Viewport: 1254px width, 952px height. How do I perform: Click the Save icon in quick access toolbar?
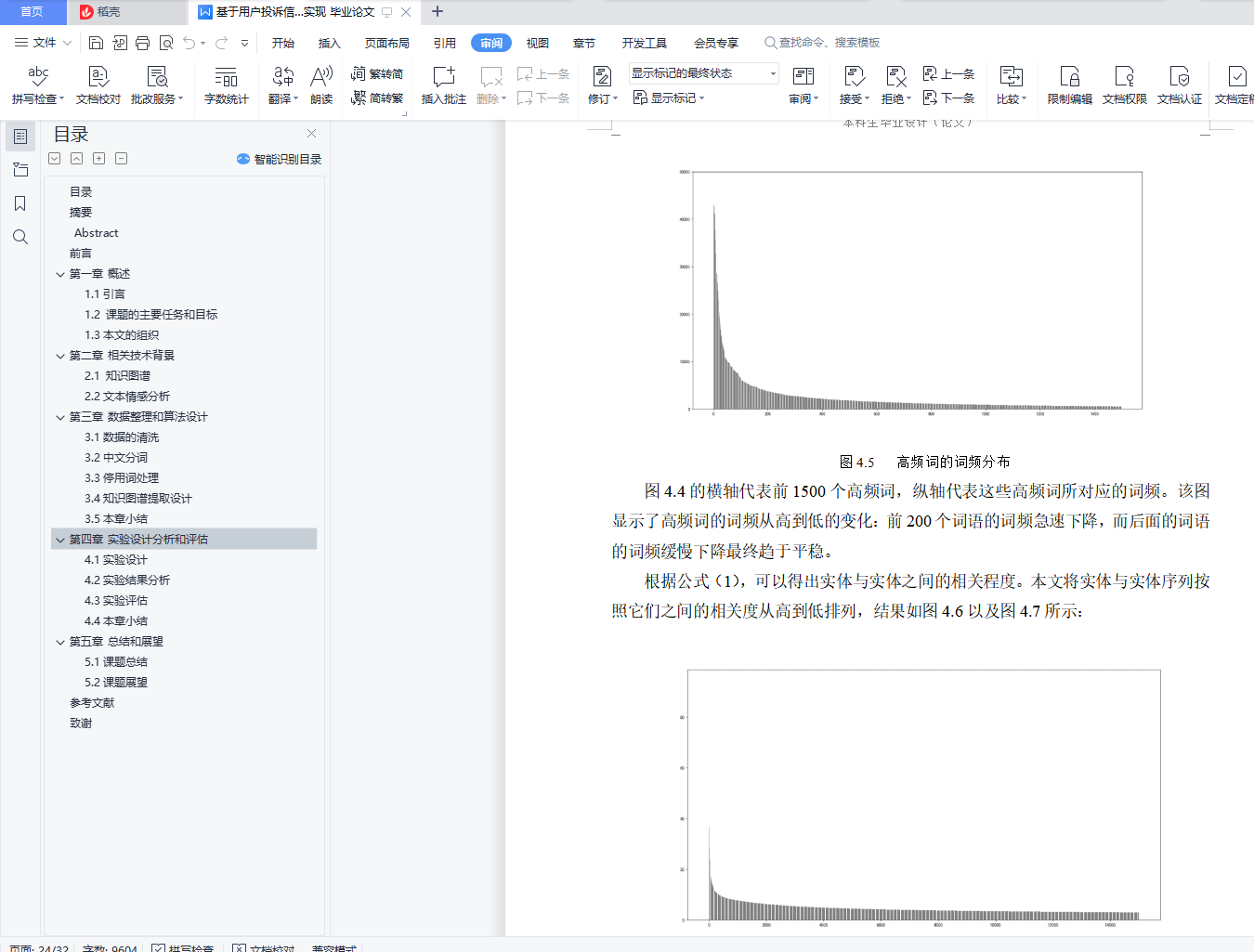96,43
